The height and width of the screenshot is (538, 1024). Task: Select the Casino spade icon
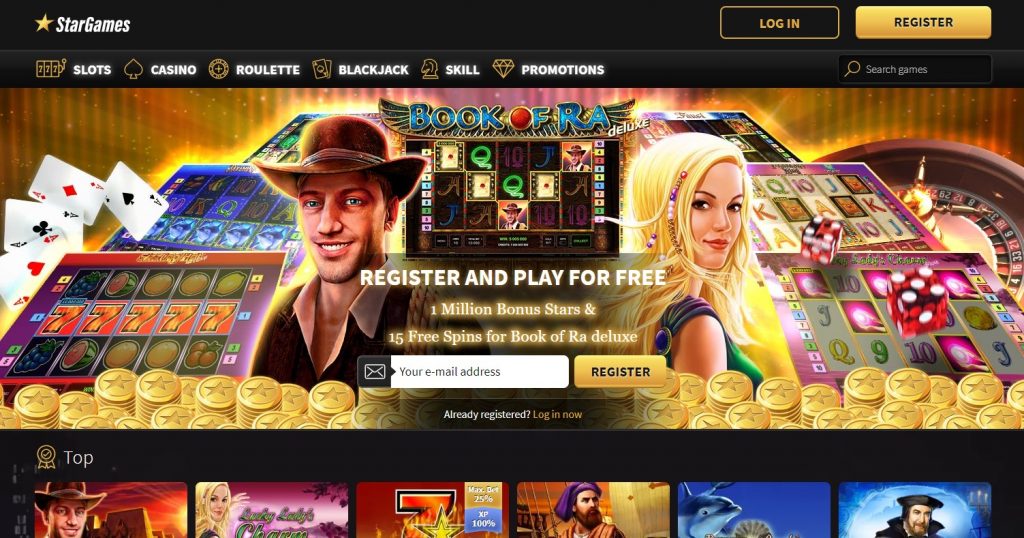(133, 69)
